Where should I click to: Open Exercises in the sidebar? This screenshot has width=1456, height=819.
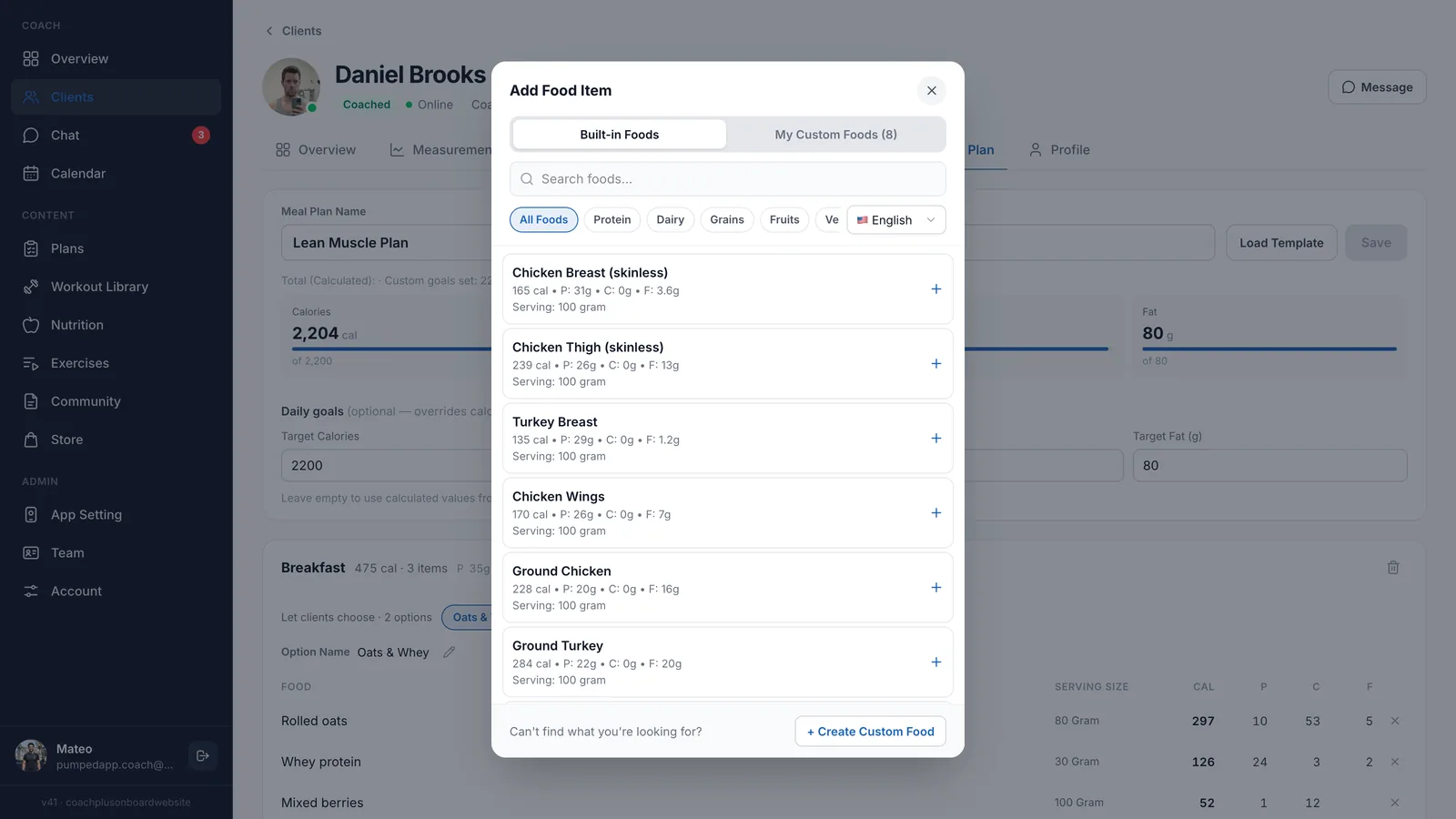point(116,363)
